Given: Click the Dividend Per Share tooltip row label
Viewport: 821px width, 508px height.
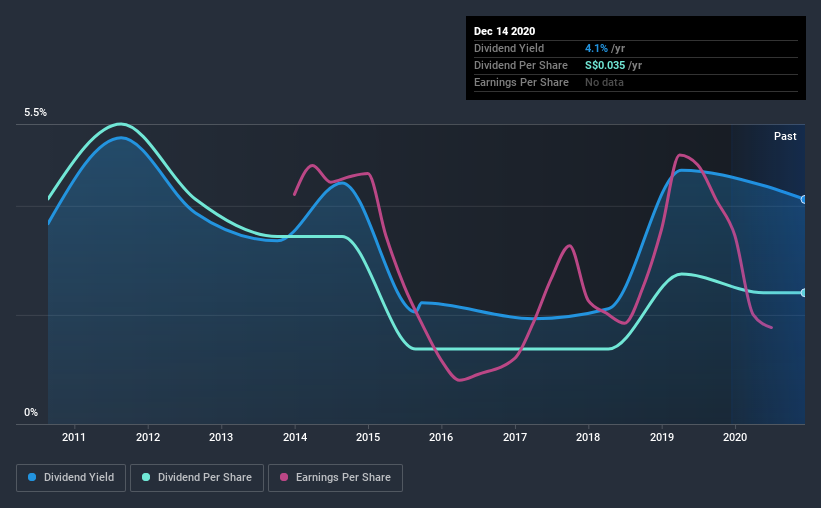Looking at the screenshot, I should point(520,65).
